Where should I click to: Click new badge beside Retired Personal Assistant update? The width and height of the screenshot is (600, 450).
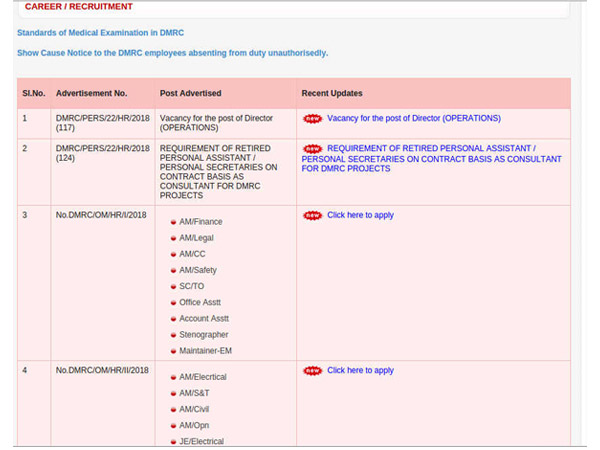[x=313, y=149]
